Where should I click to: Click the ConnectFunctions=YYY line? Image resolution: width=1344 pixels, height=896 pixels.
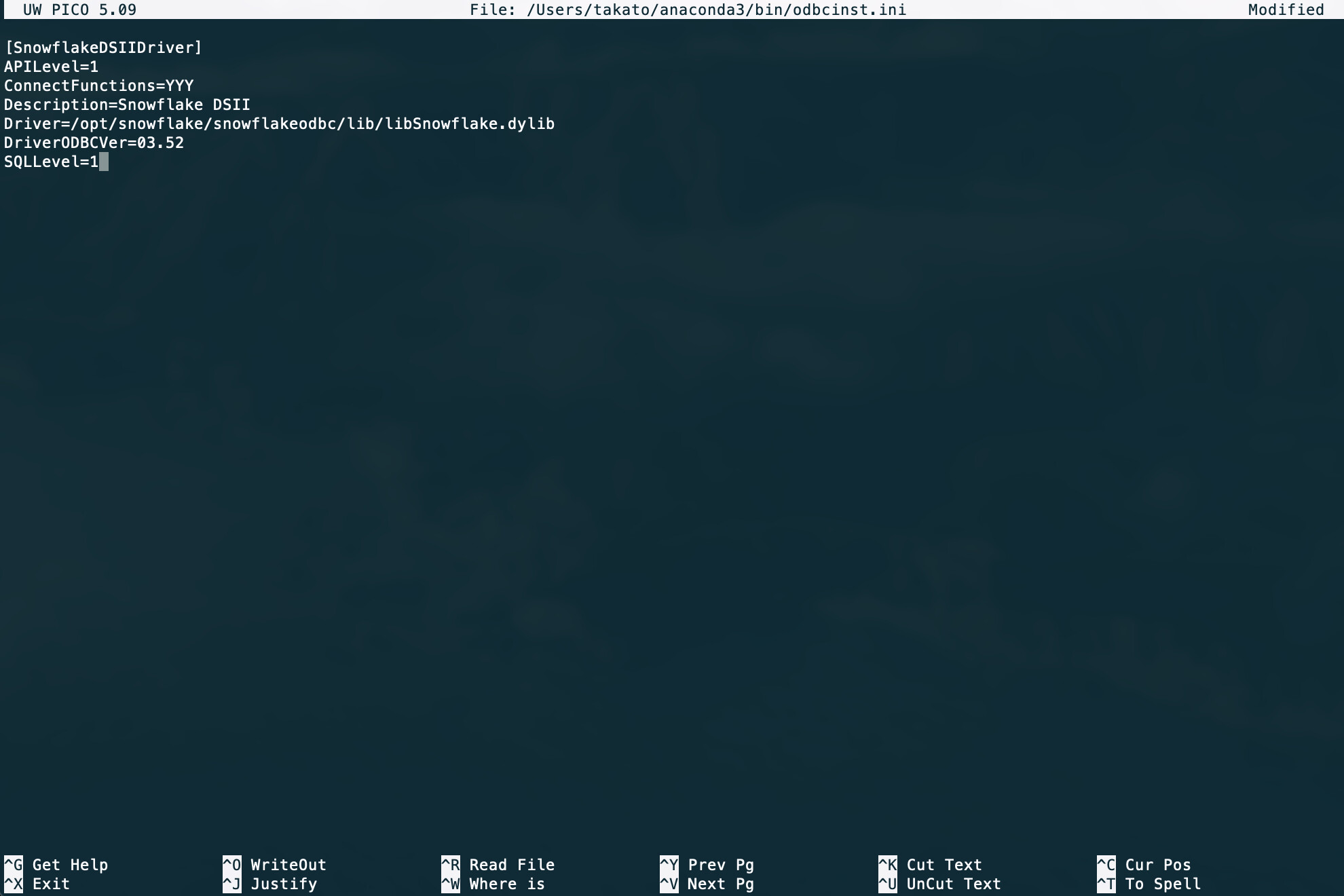(99, 86)
